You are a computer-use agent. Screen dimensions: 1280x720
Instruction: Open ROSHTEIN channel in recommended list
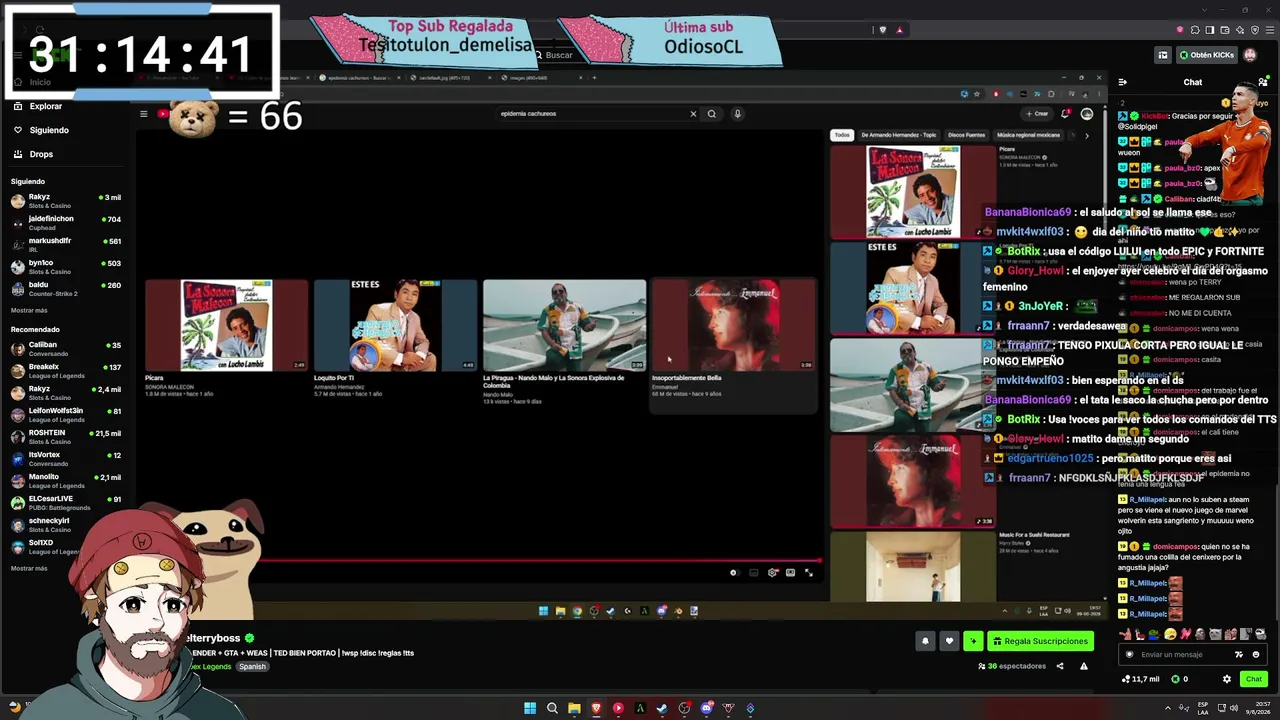(x=66, y=436)
